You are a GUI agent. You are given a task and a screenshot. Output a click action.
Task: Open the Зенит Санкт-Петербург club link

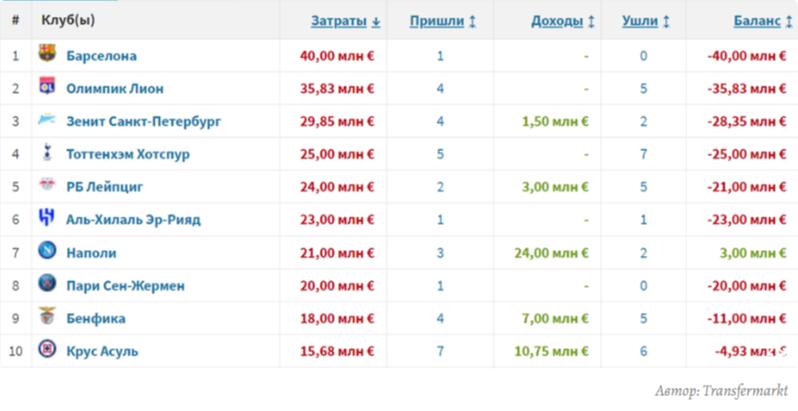coord(144,122)
